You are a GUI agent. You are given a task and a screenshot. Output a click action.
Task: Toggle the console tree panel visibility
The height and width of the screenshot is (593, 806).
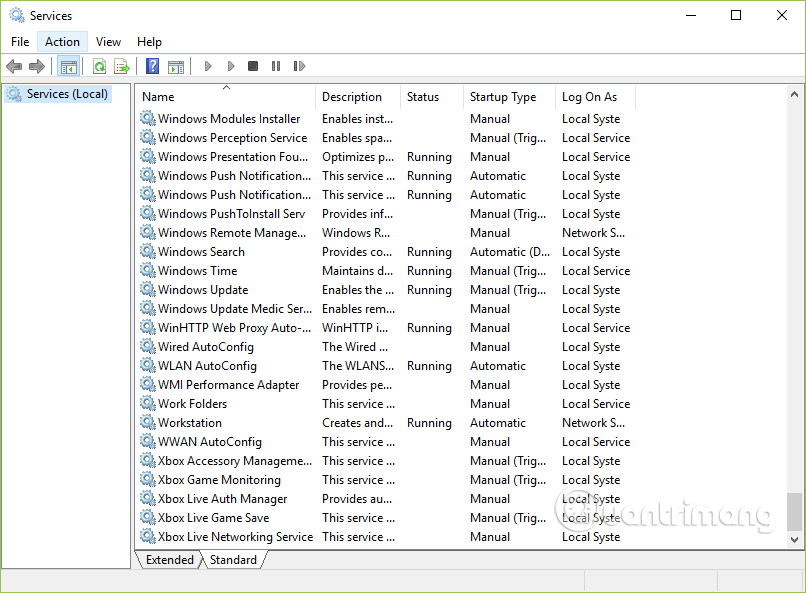(x=69, y=66)
